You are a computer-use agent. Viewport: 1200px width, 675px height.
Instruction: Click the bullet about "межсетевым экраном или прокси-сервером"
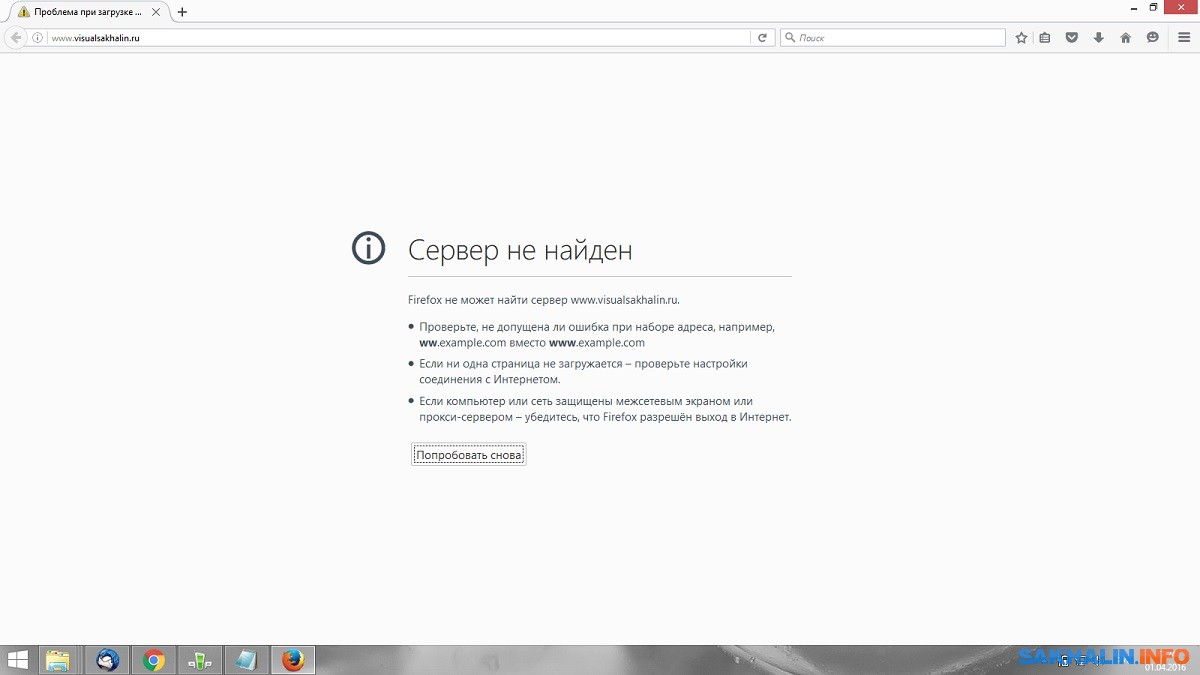(605, 409)
